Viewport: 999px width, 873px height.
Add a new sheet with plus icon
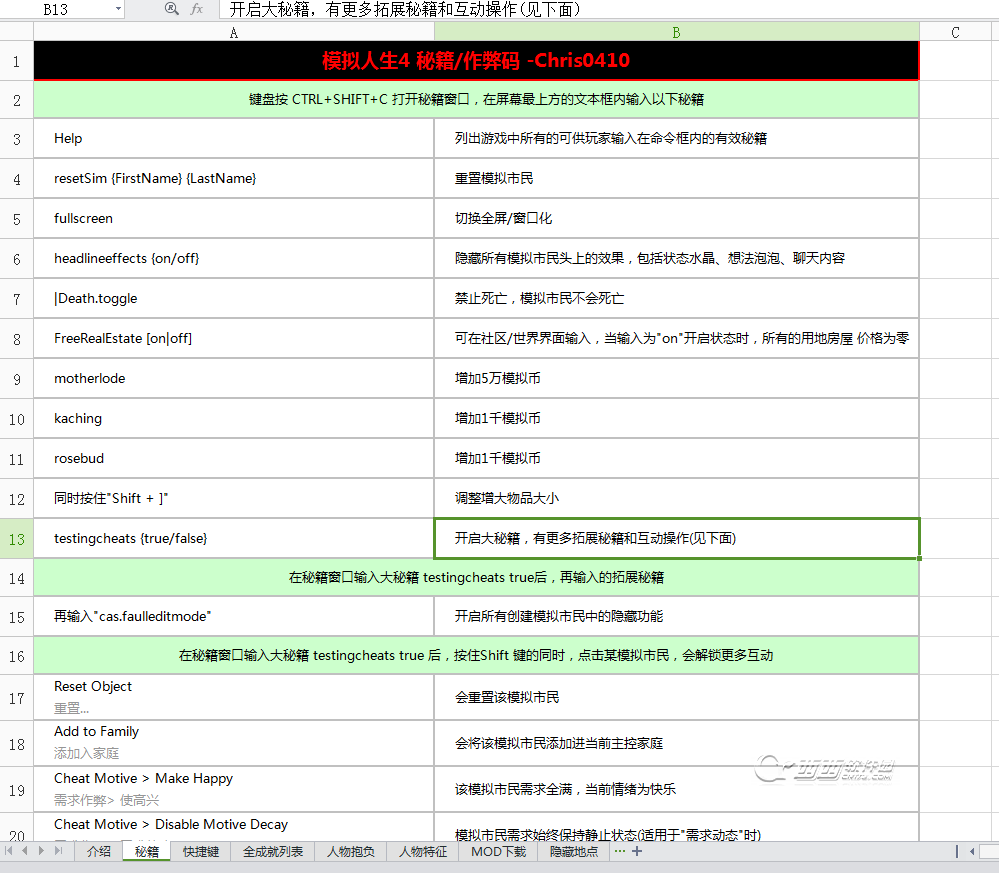point(636,851)
